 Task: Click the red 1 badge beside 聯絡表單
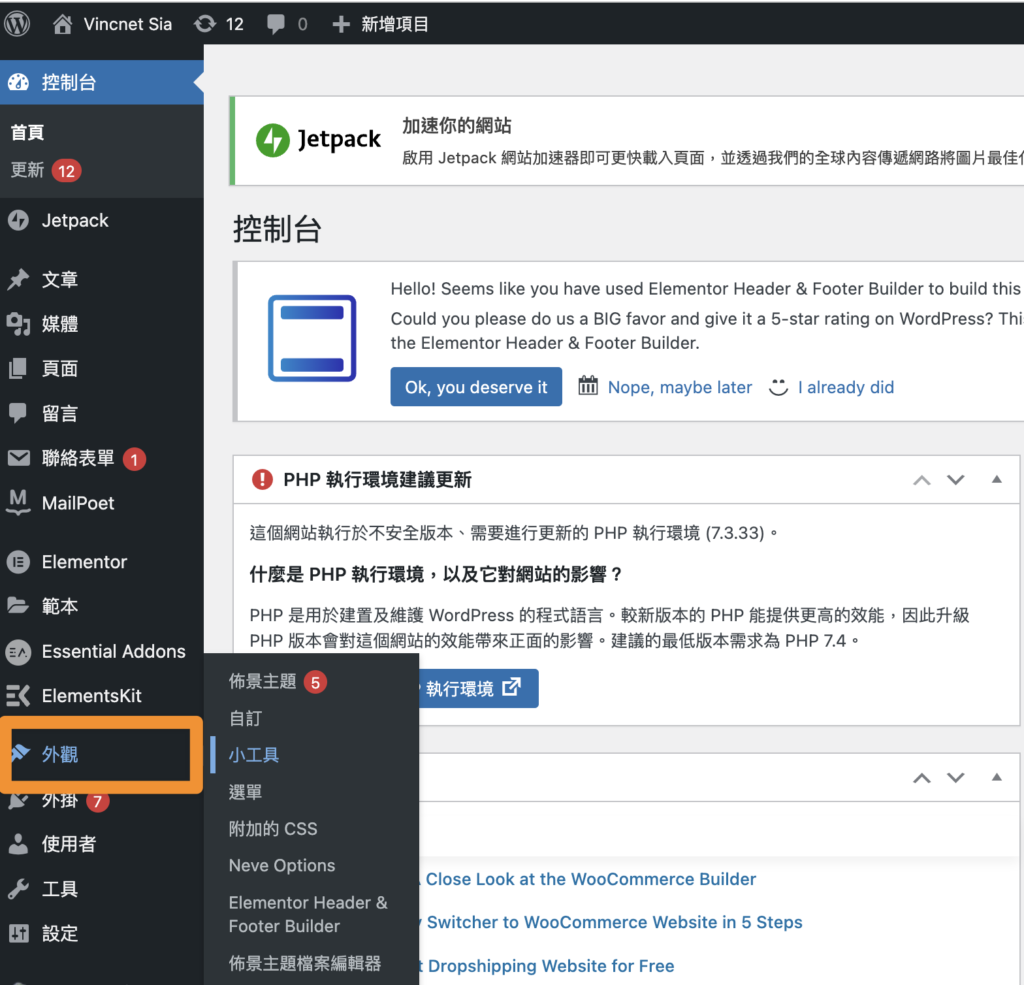tap(134, 459)
